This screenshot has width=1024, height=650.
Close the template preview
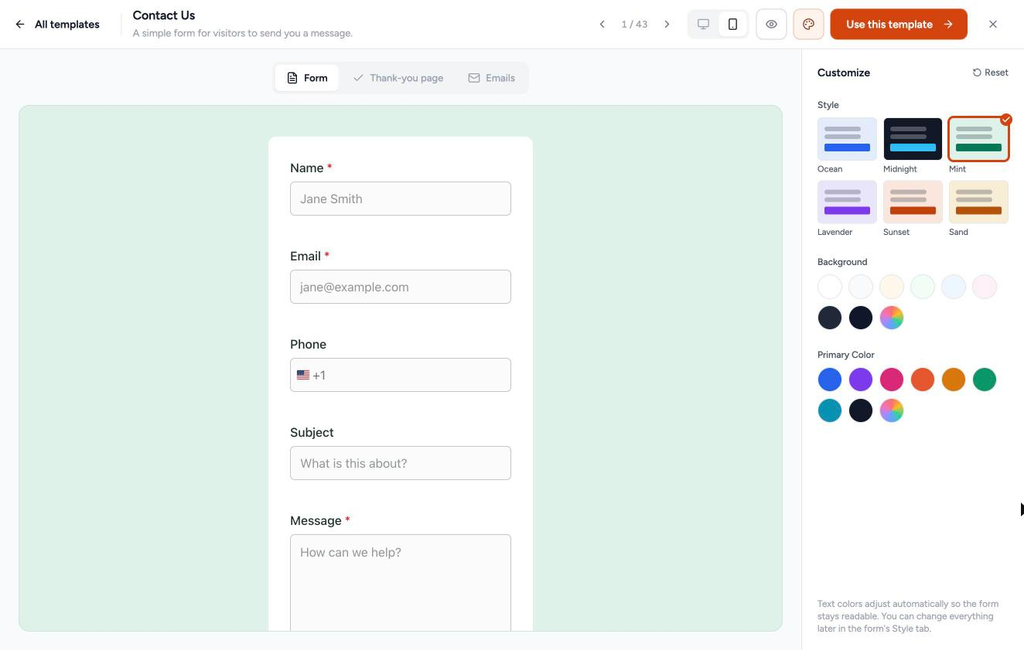coord(993,24)
